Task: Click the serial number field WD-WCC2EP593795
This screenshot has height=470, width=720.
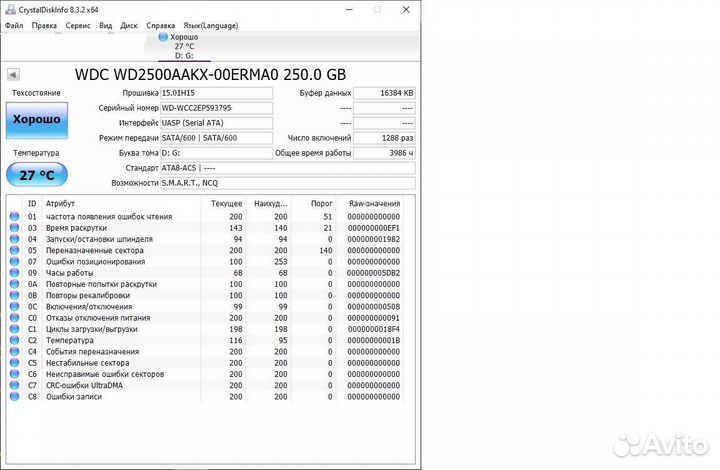Action: pos(216,108)
